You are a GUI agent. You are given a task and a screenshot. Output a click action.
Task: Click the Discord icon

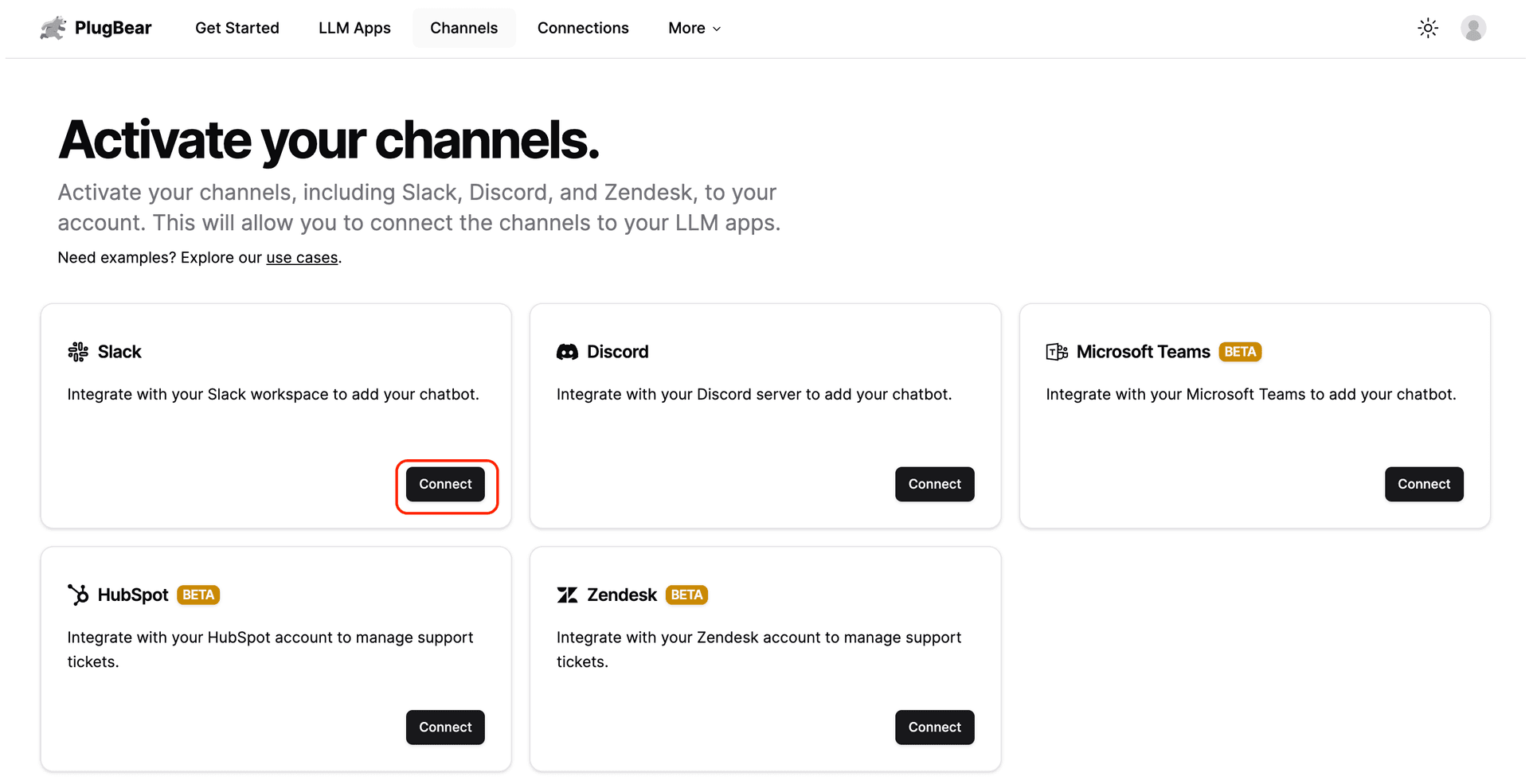[567, 351]
